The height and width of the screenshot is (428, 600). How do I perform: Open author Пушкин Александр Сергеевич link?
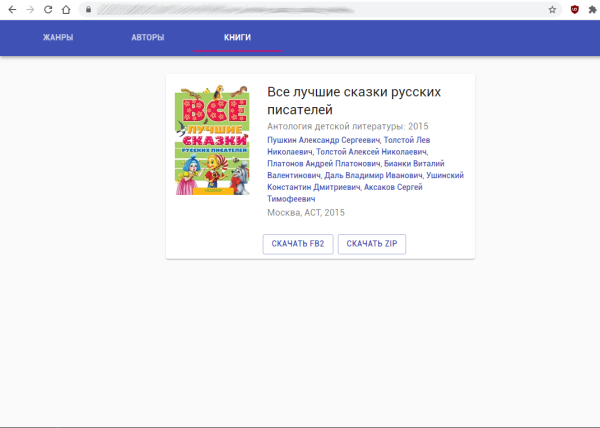tap(323, 140)
